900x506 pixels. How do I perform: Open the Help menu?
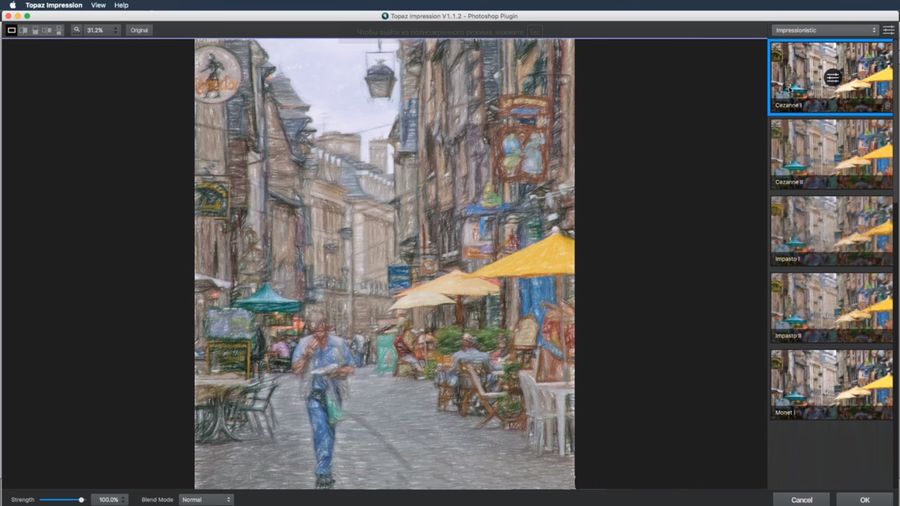point(121,5)
